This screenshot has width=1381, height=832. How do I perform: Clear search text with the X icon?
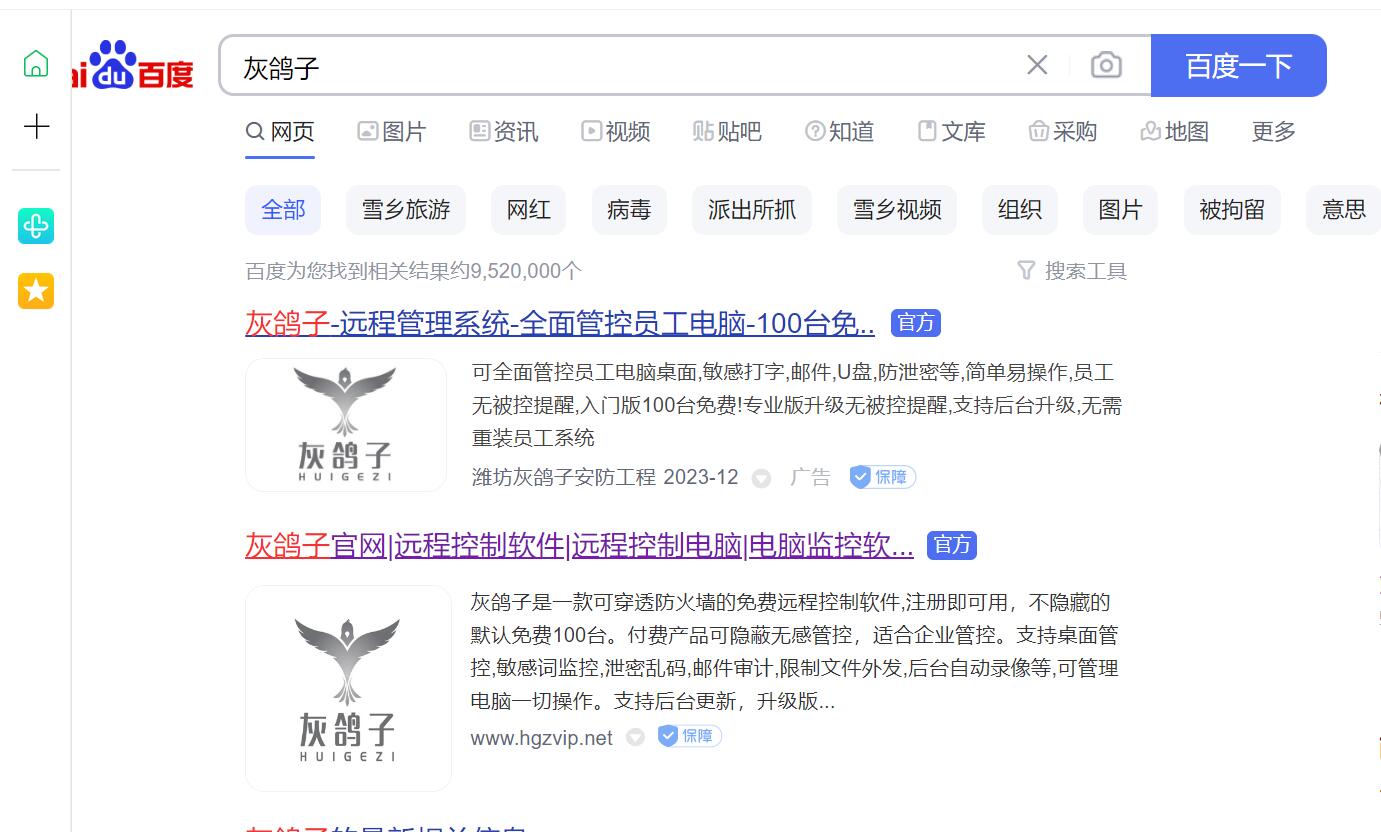pyautogui.click(x=1037, y=66)
